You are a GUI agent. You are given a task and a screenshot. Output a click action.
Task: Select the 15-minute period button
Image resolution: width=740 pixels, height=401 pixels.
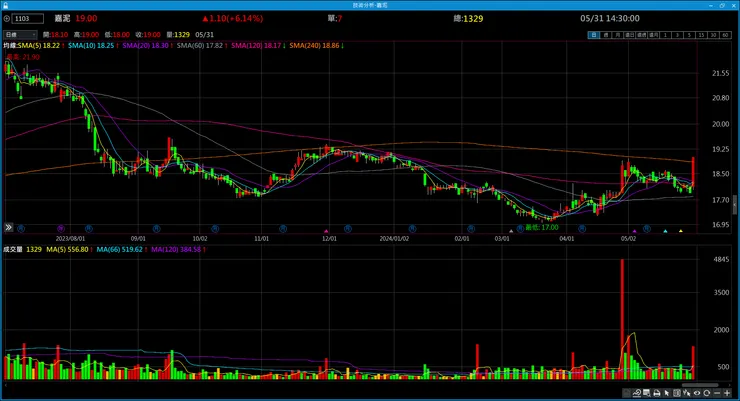[x=702, y=35]
